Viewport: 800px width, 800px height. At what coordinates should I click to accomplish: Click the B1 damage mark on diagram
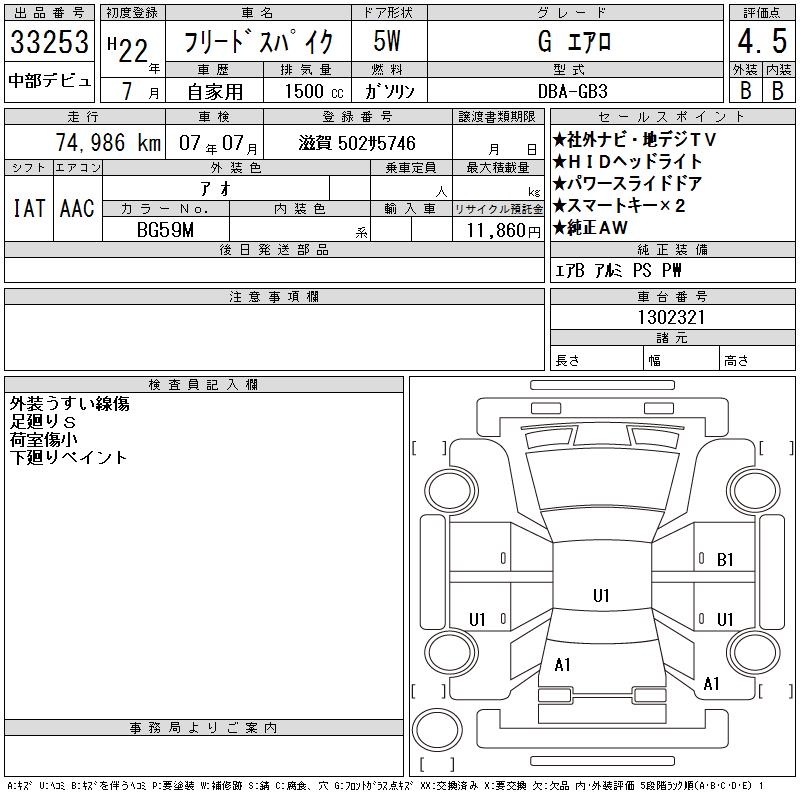[725, 560]
